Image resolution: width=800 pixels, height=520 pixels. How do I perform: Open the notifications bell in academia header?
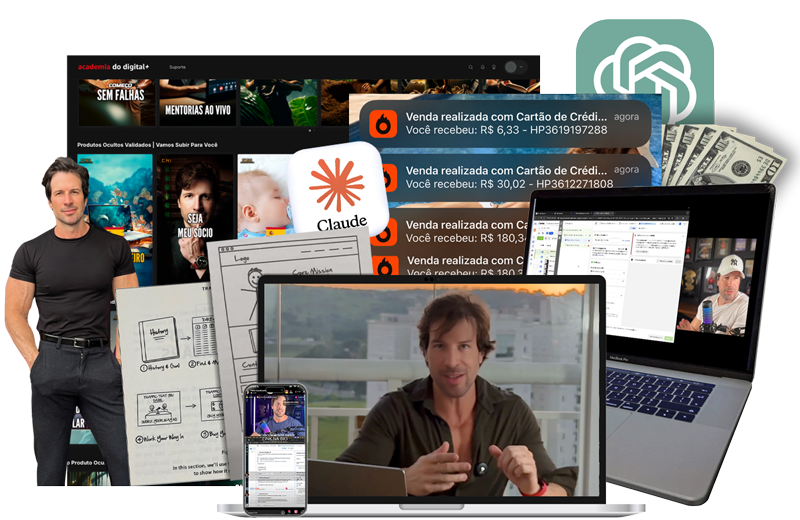[x=482, y=67]
